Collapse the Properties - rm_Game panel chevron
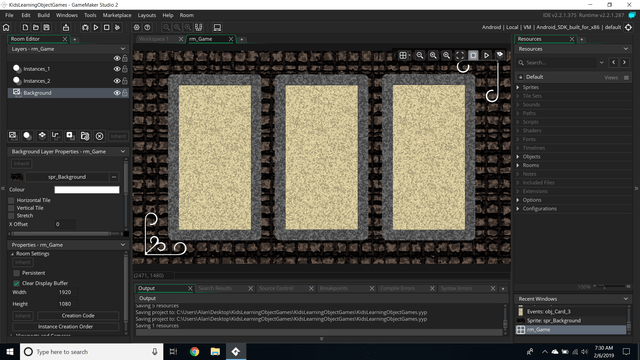The width and height of the screenshot is (640, 360). [123, 245]
